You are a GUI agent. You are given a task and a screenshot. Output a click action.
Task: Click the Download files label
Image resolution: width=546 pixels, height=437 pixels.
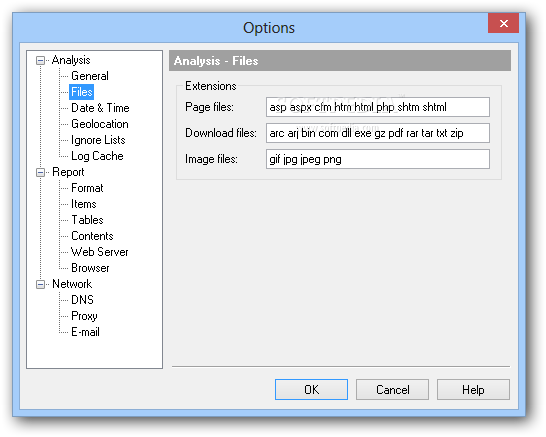point(221,133)
